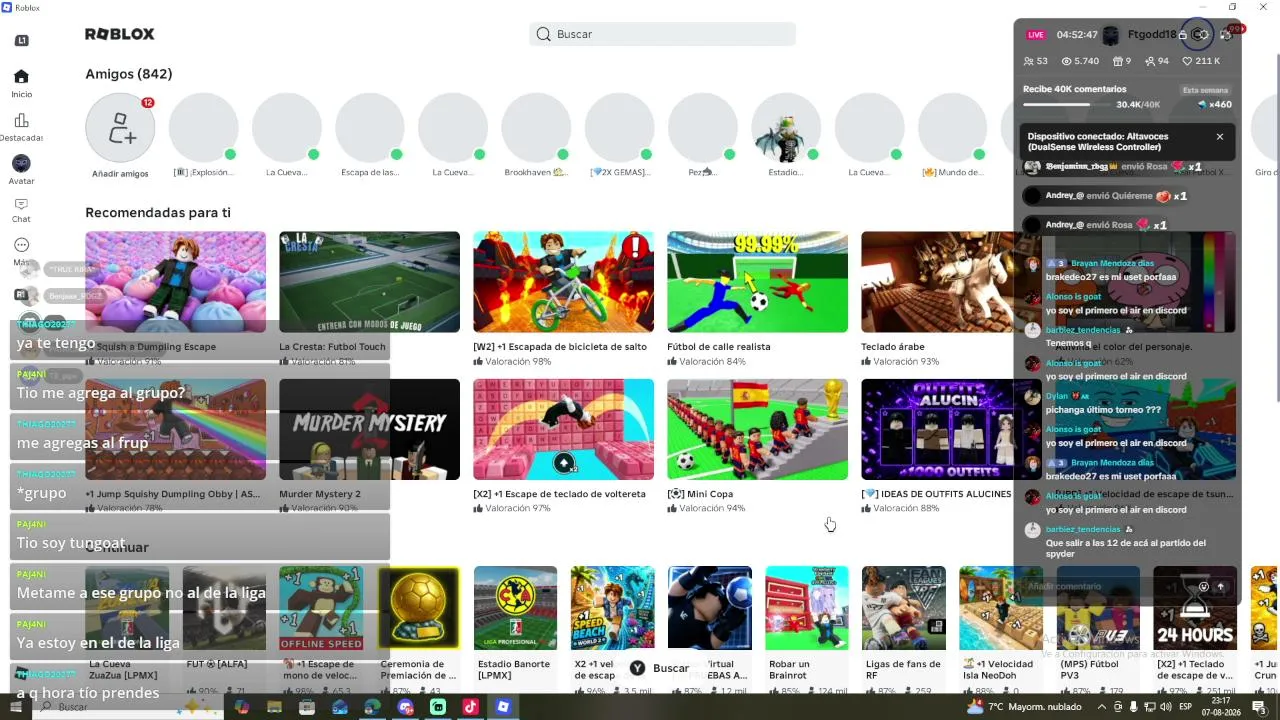Click the L1 controller badge in sidebar
This screenshot has height=720, width=1280.
22,41
